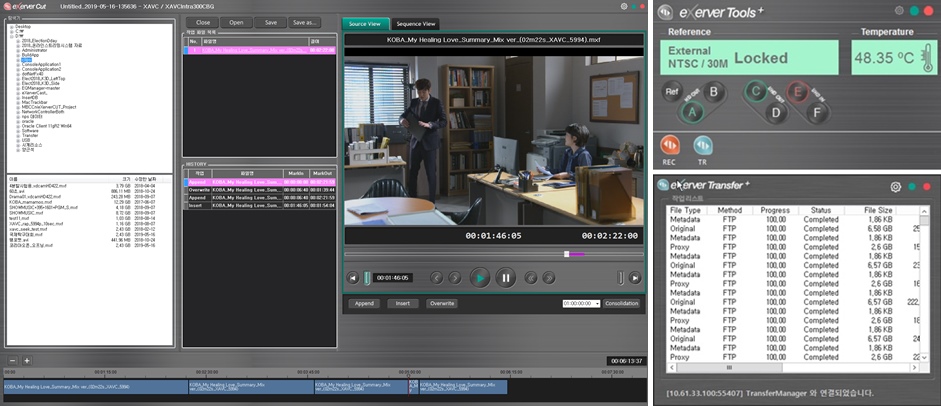Step back one frame

tap(437, 278)
